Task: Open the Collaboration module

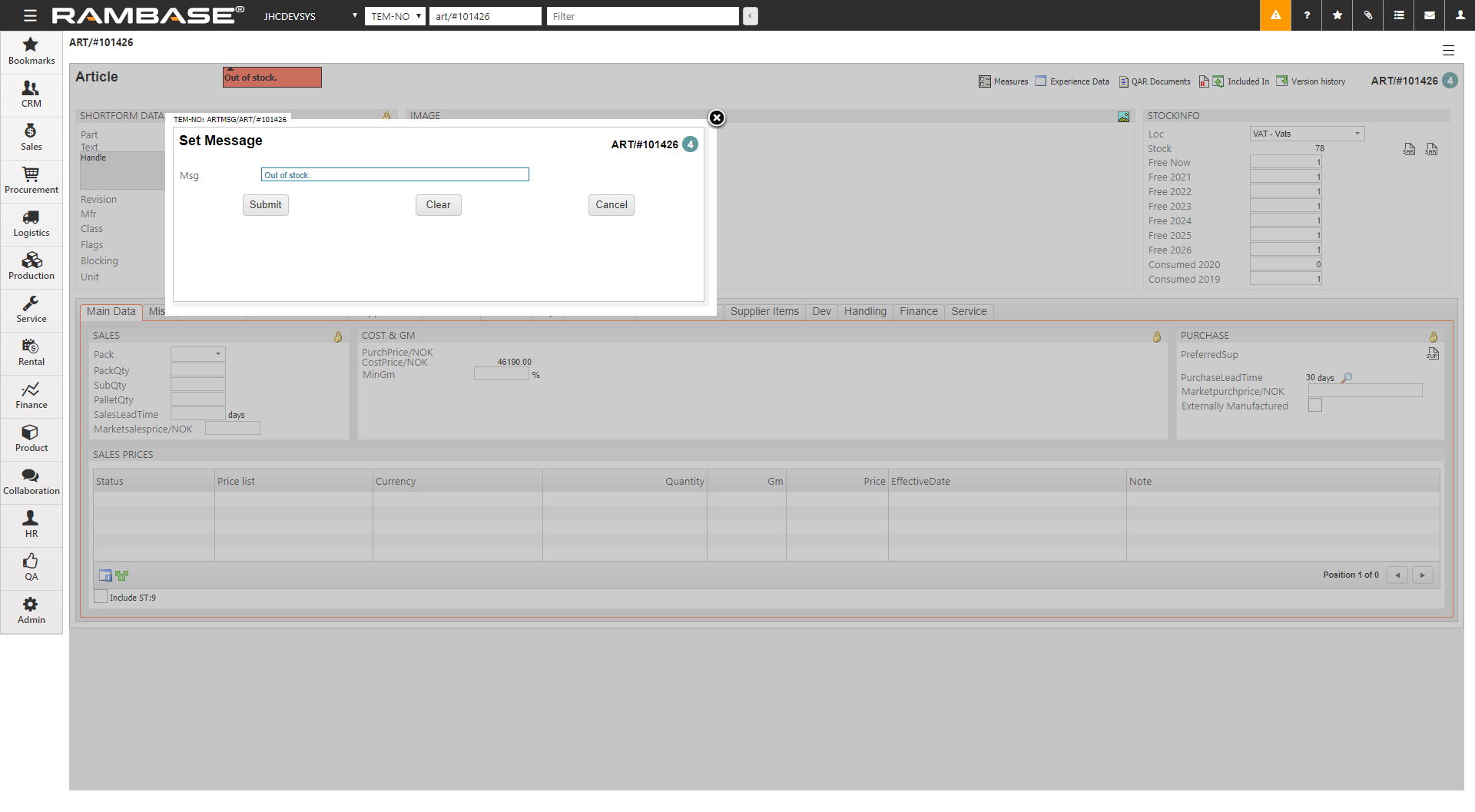Action: click(31, 482)
